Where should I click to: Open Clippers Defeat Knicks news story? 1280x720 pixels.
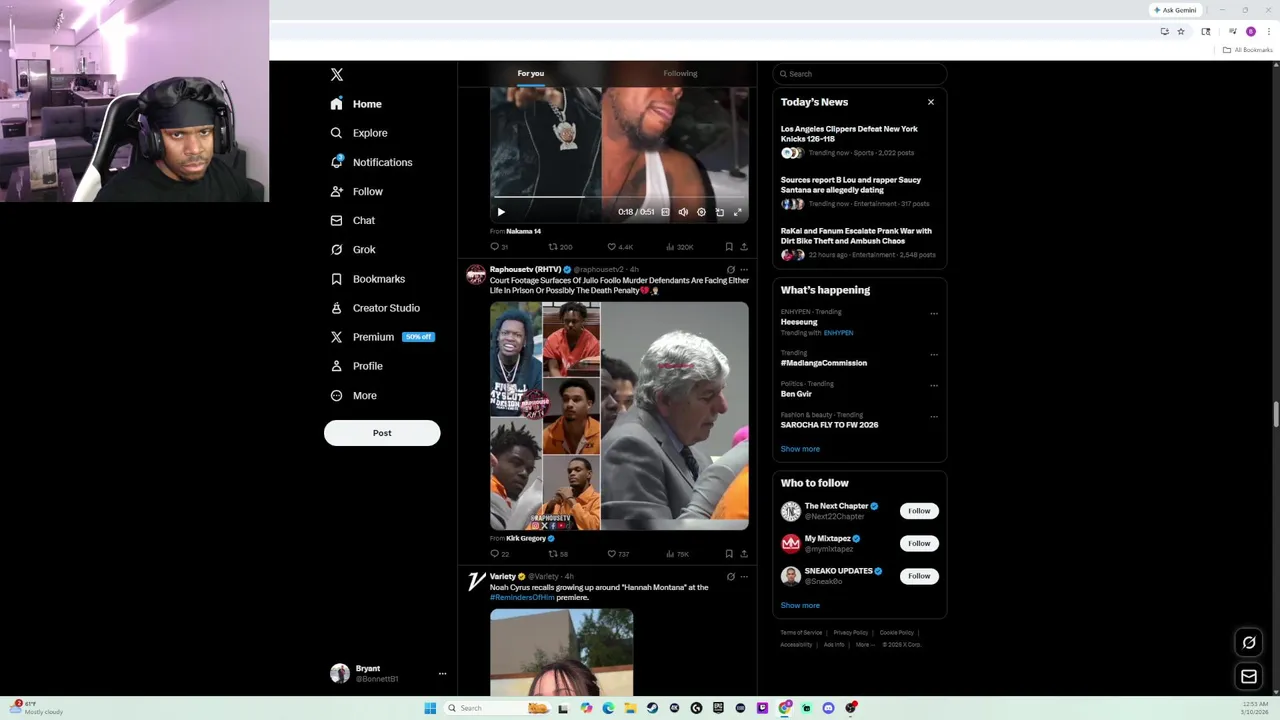point(859,141)
